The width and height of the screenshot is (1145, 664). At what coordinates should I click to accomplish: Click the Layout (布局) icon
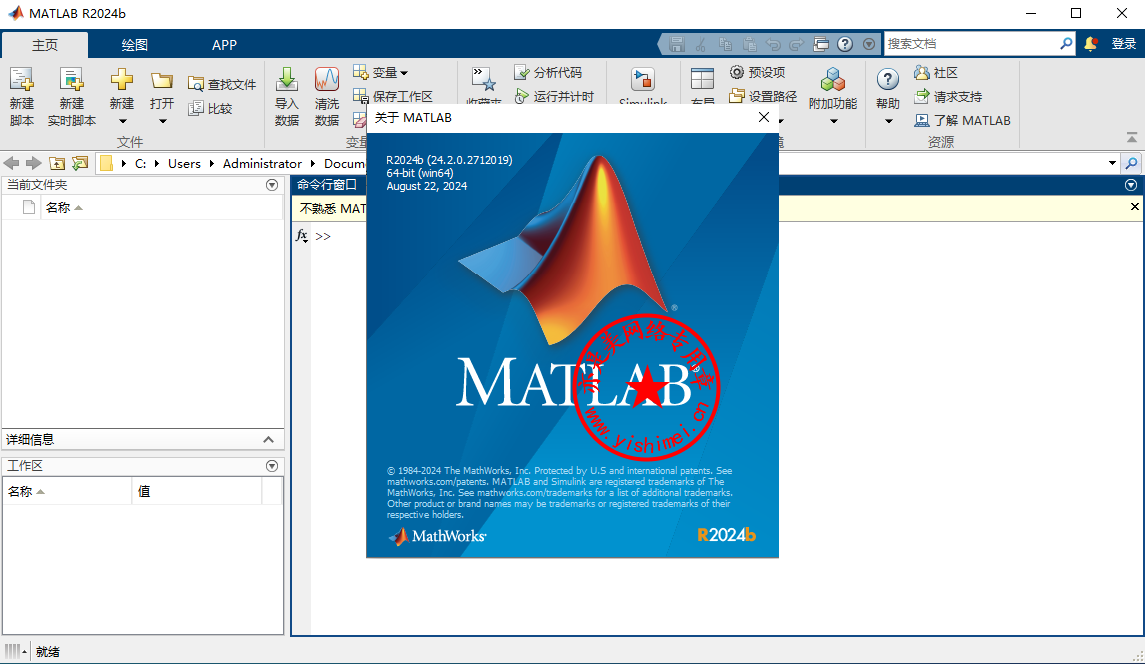[x=702, y=79]
